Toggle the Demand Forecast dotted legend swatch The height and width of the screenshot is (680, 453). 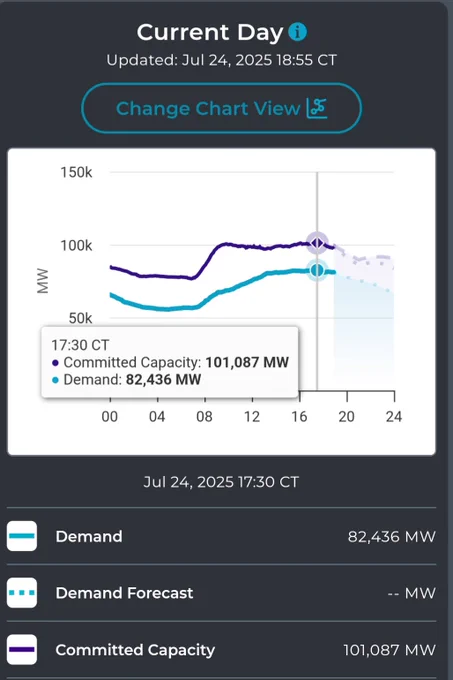22,592
